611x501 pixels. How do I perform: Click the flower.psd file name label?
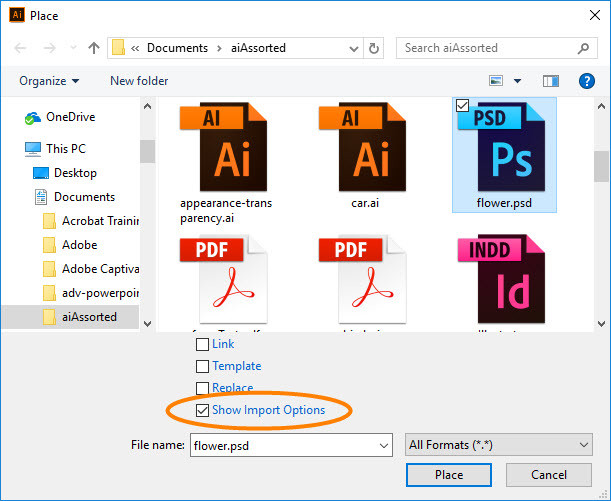504,203
